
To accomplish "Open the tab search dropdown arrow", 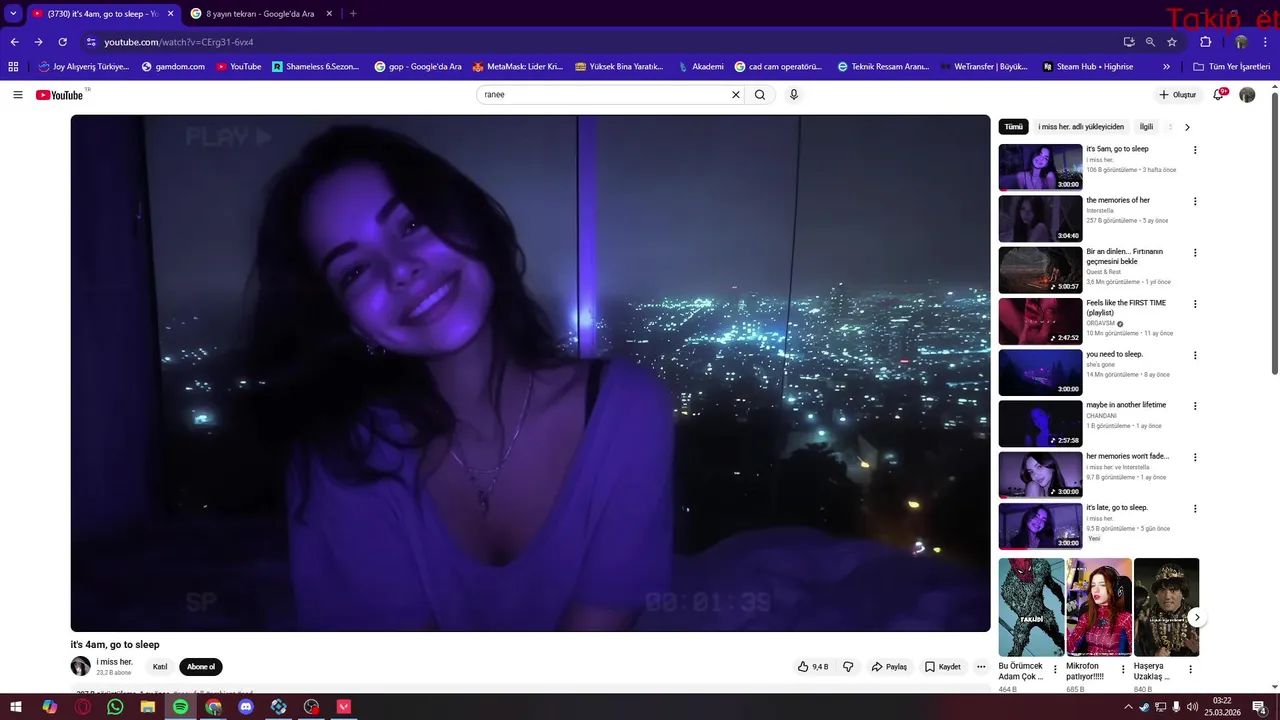I will [x=13, y=14].
